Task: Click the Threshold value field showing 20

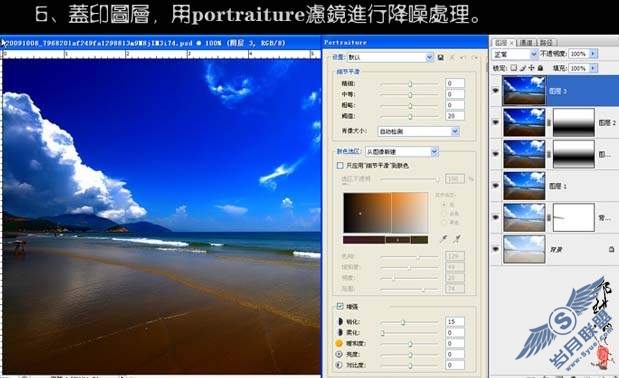Action: click(455, 116)
